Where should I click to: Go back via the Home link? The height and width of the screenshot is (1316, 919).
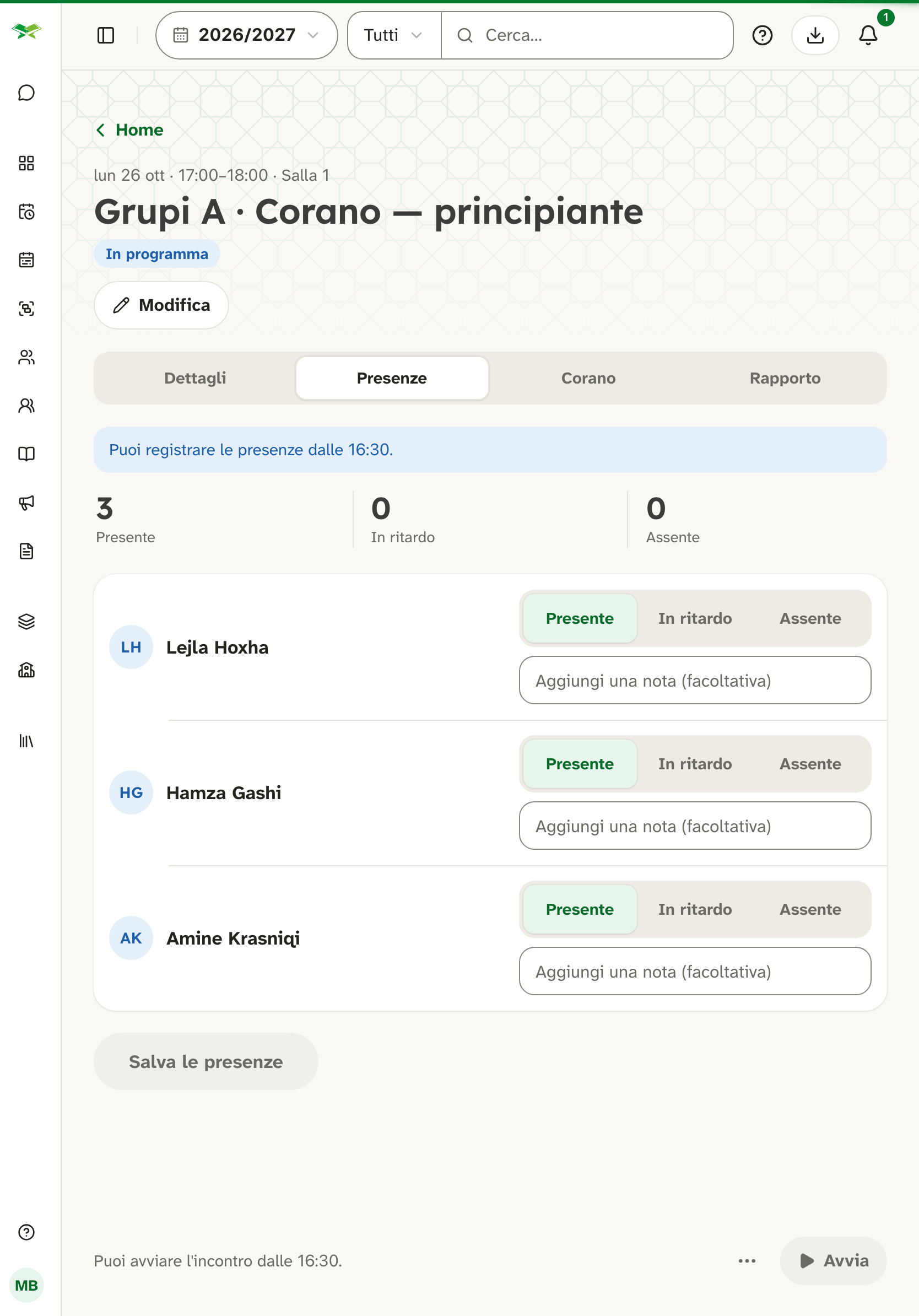pos(129,130)
